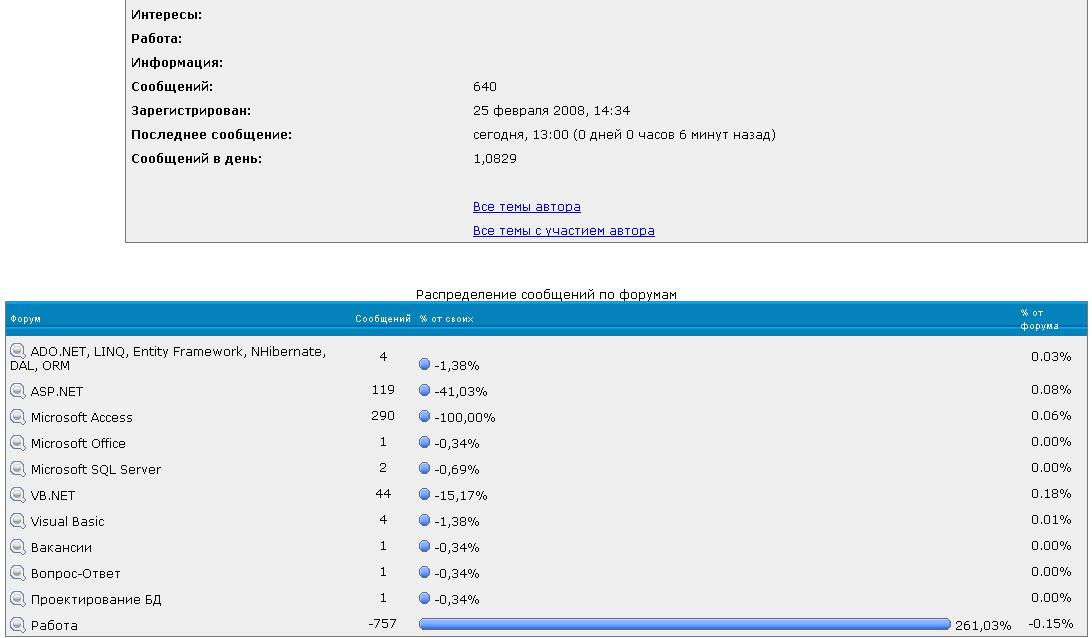1092x638 pixels.
Task: Click the magnifier icon beside VB.NET
Action: [x=17, y=495]
